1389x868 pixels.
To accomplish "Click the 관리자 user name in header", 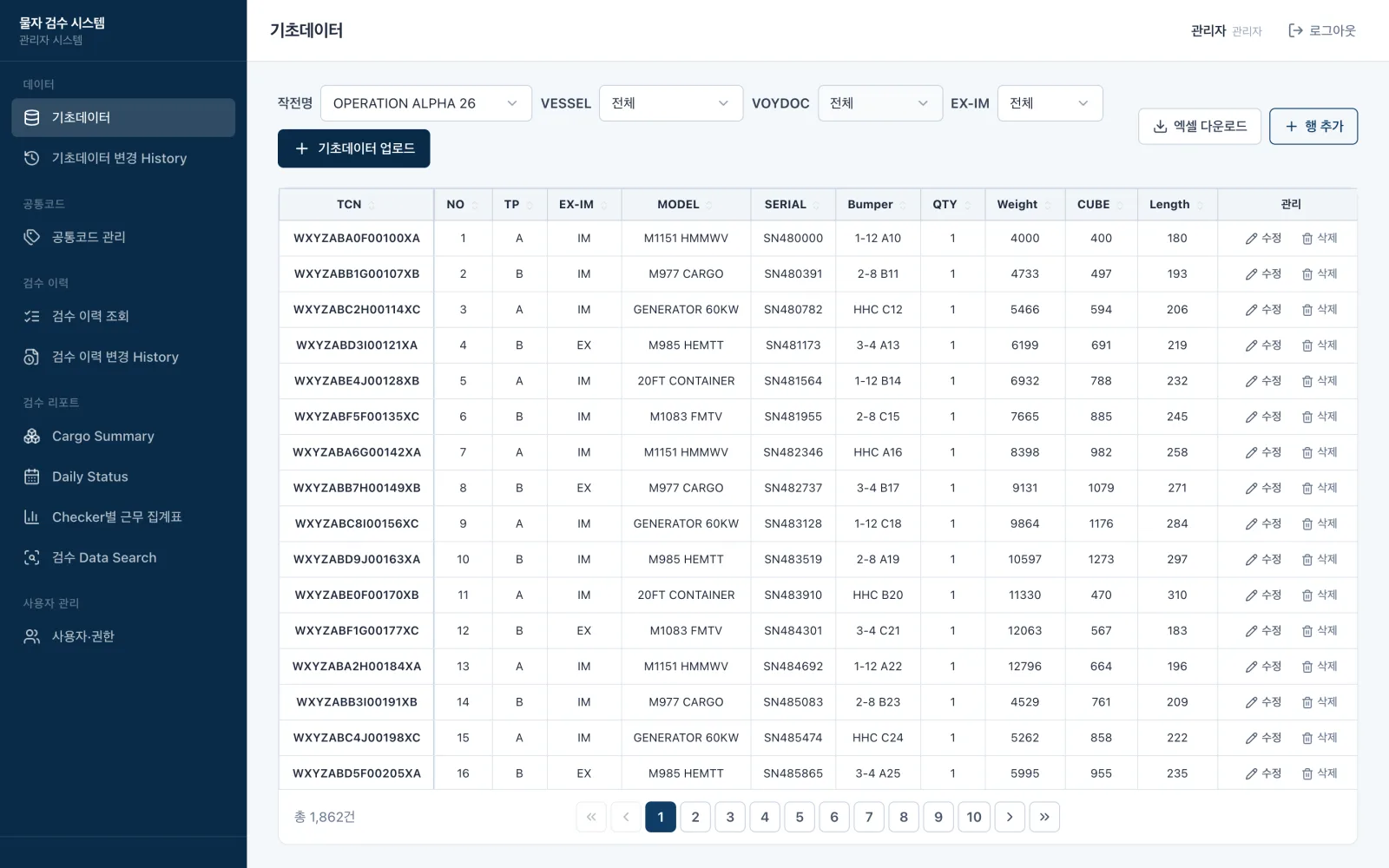I will pyautogui.click(x=1208, y=30).
